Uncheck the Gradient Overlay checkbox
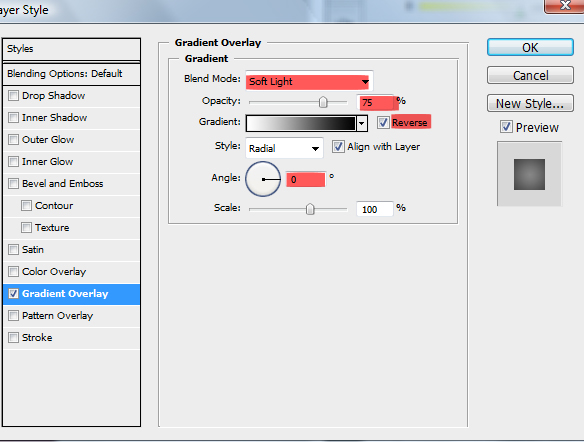This screenshot has height=442, width=584. pyautogui.click(x=13, y=294)
